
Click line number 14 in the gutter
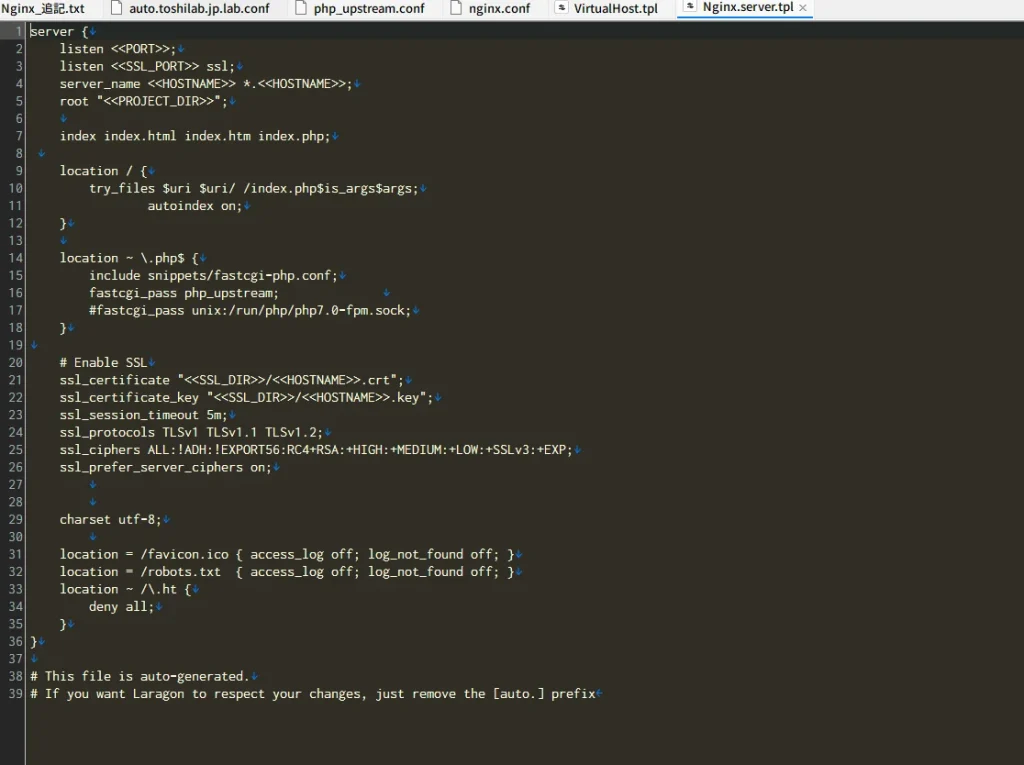(x=16, y=258)
